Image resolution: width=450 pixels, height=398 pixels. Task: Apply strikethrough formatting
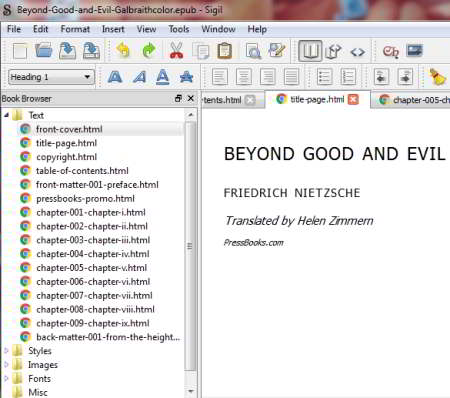[x=186, y=77]
